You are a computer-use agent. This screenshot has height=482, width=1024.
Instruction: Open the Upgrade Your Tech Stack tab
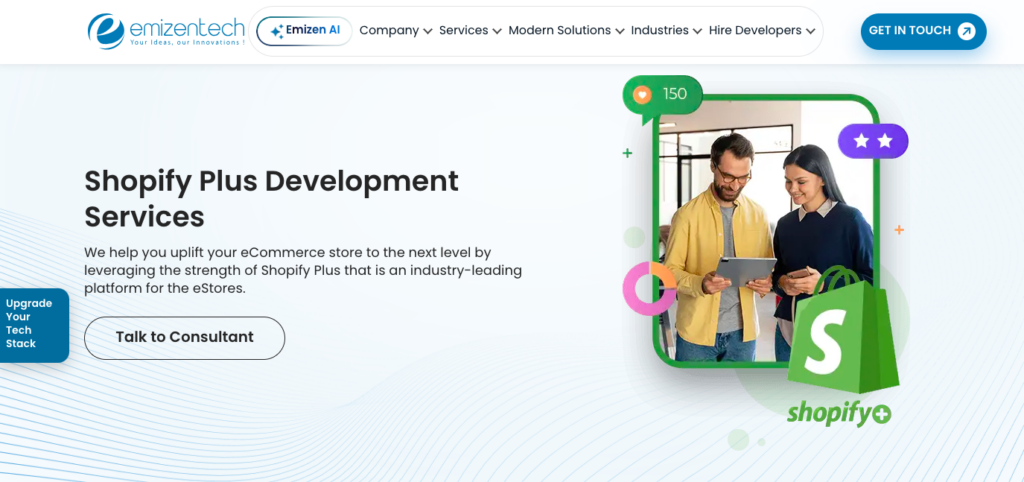coord(34,325)
